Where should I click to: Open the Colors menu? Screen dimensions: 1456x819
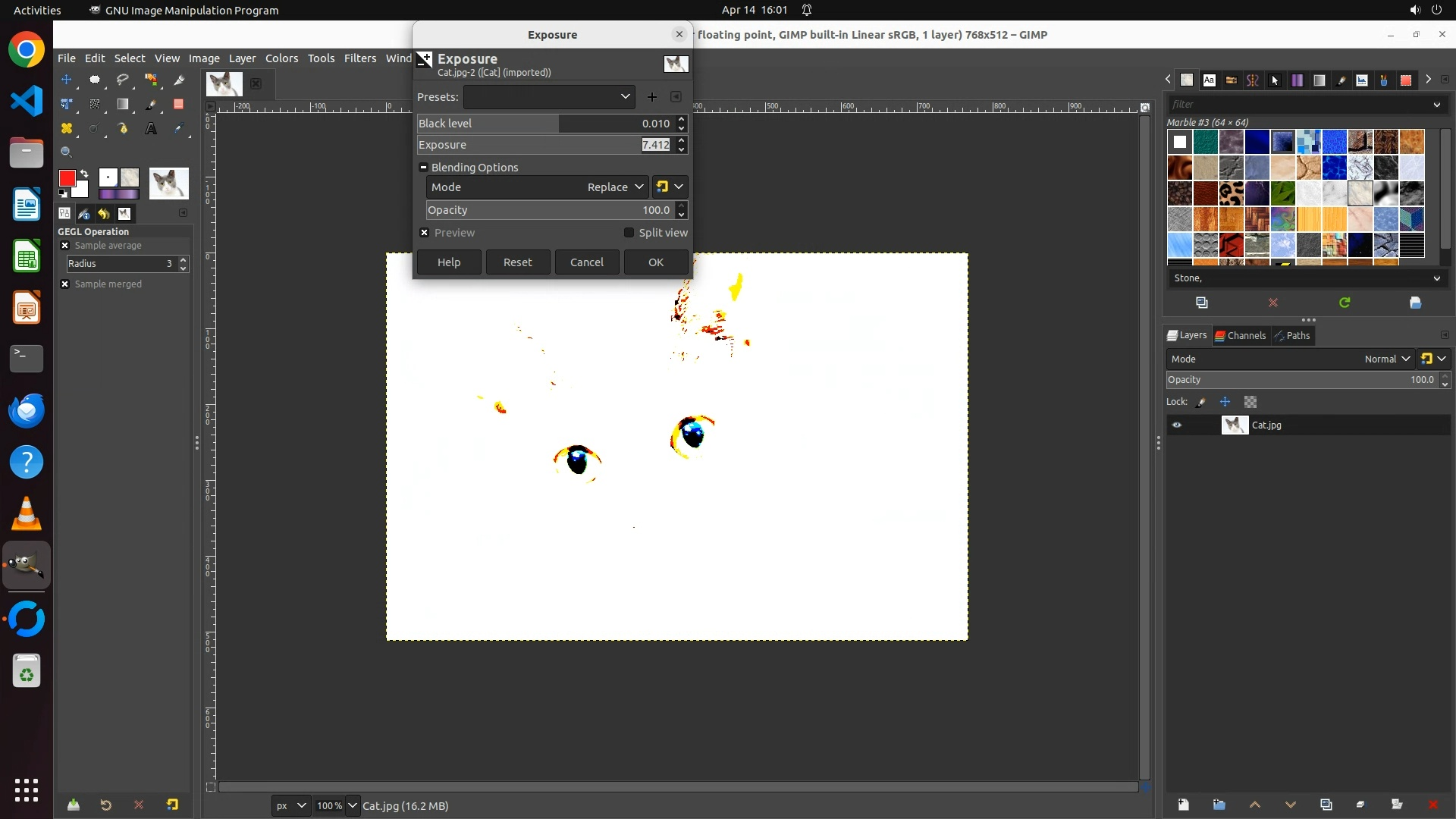click(x=281, y=58)
